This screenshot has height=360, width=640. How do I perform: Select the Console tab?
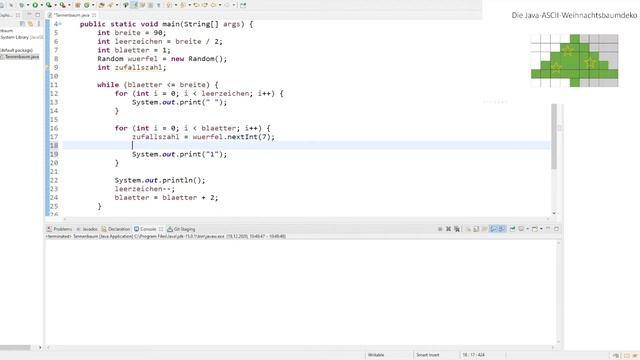pos(145,229)
